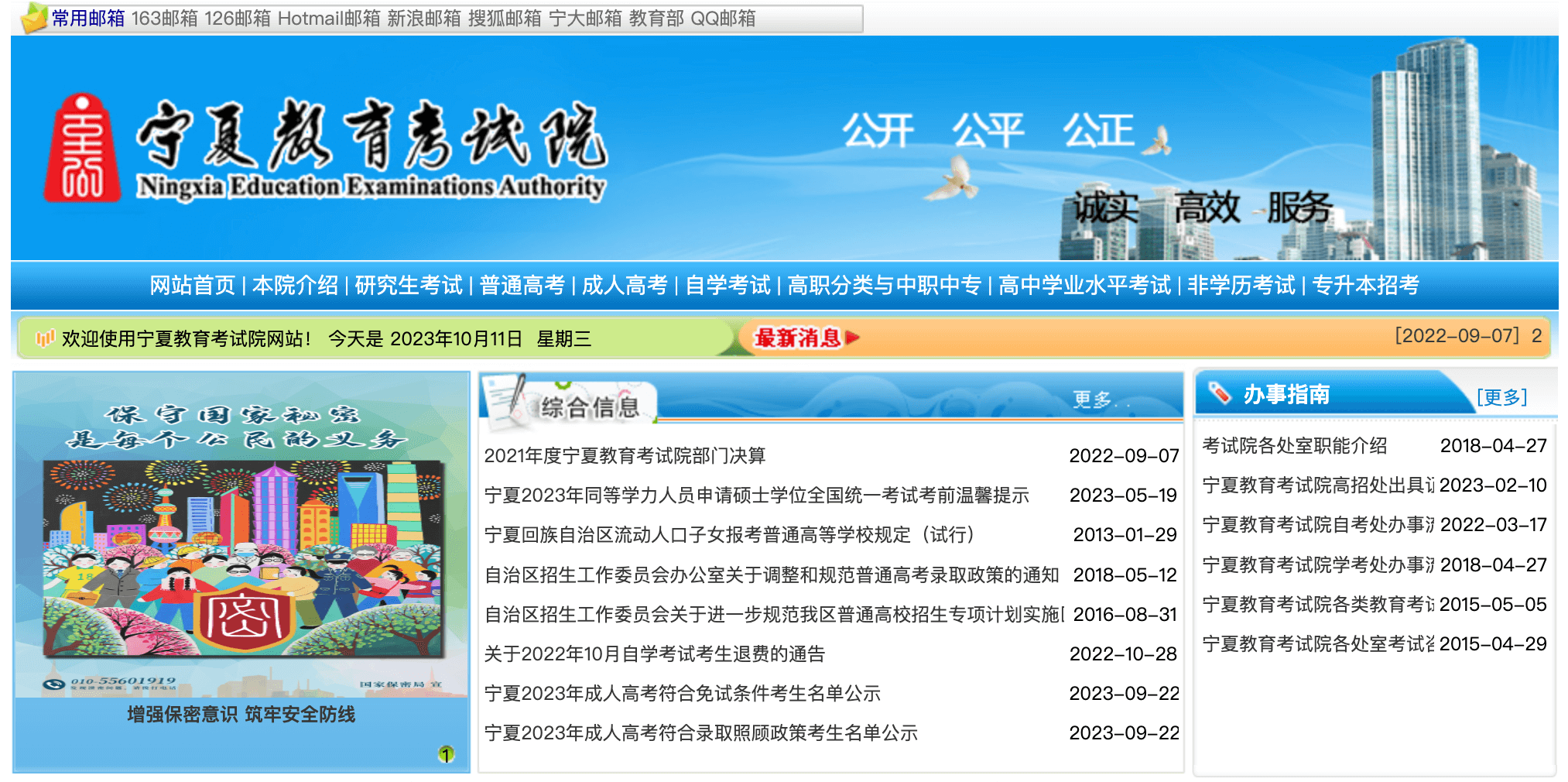Screen dimensions: 1568x782
Task: Click the red tag icon beside 办事指南
Action: [1219, 393]
